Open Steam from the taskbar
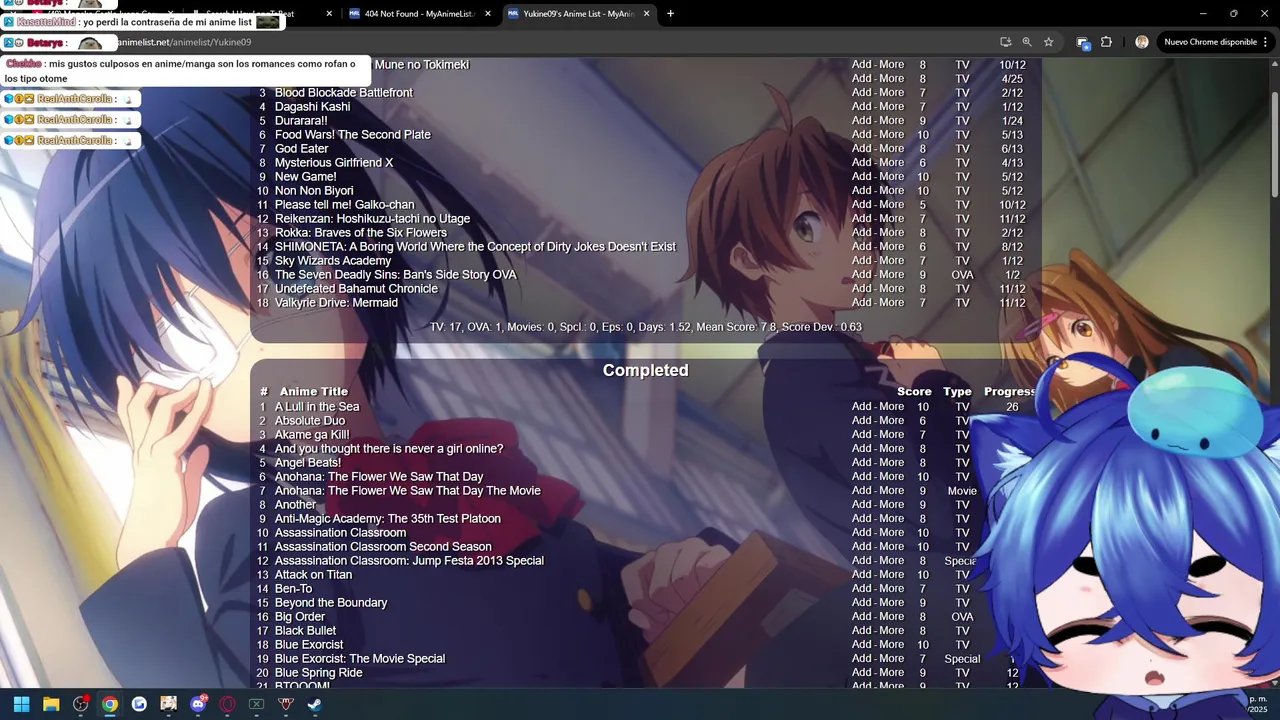This screenshot has height=720, width=1280. (315, 704)
